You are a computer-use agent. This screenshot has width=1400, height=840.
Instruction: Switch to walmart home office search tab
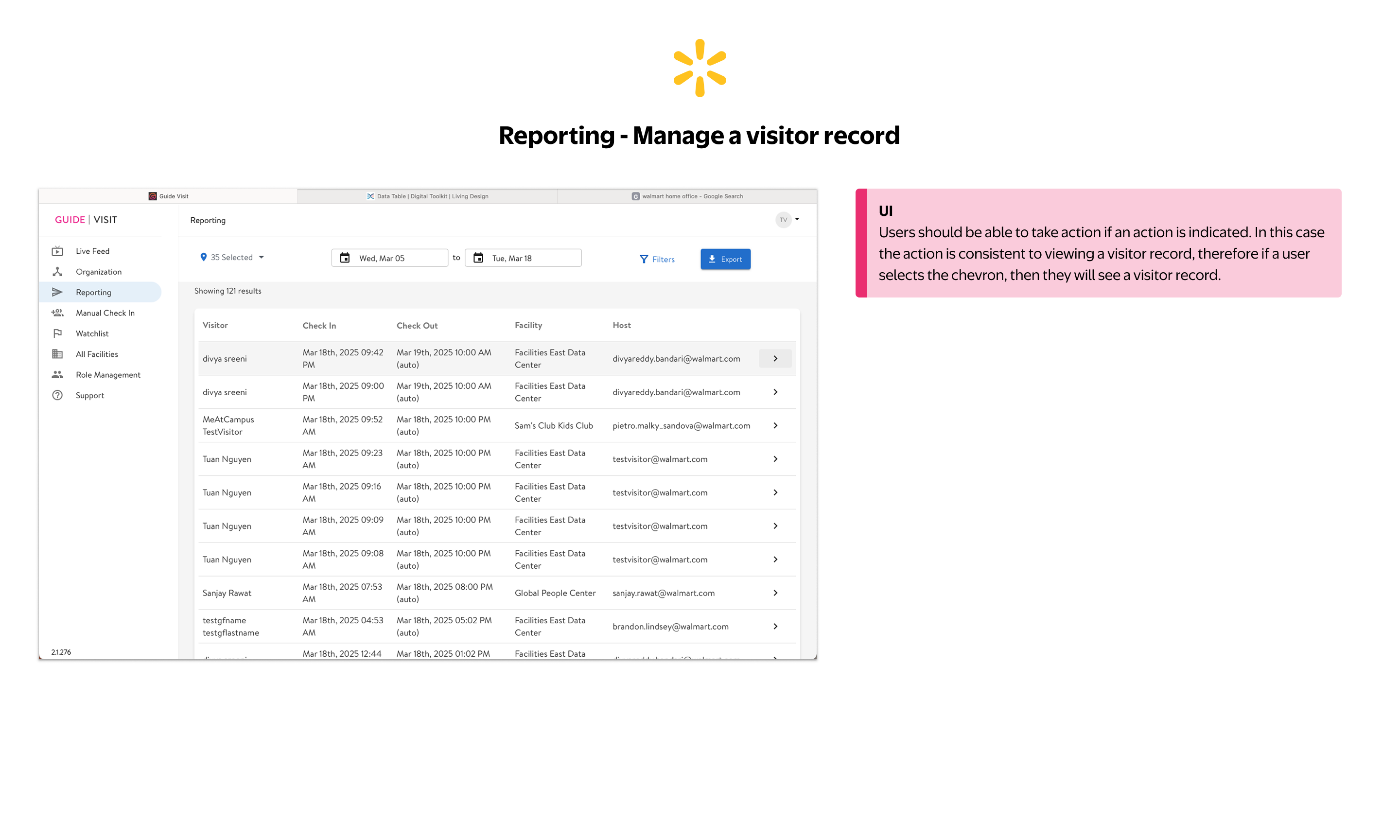(x=687, y=196)
